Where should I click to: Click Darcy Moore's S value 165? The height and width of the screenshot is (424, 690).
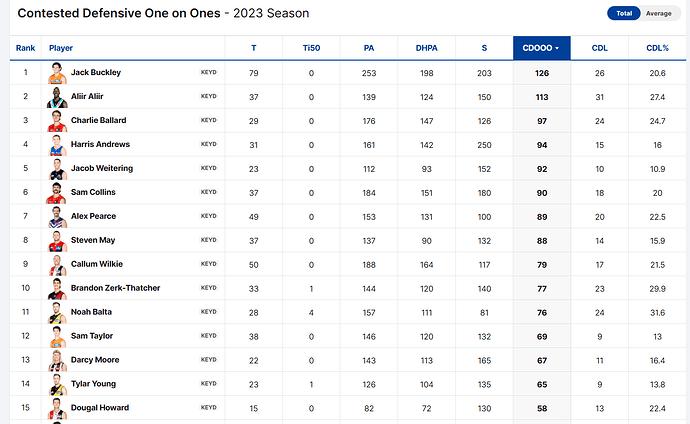484,361
